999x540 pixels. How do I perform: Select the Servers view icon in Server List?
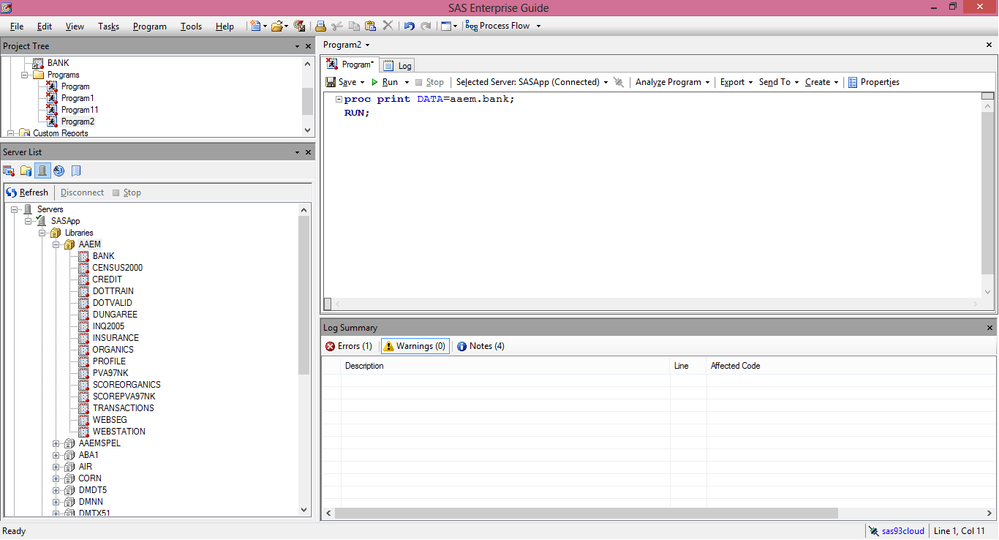click(42, 171)
